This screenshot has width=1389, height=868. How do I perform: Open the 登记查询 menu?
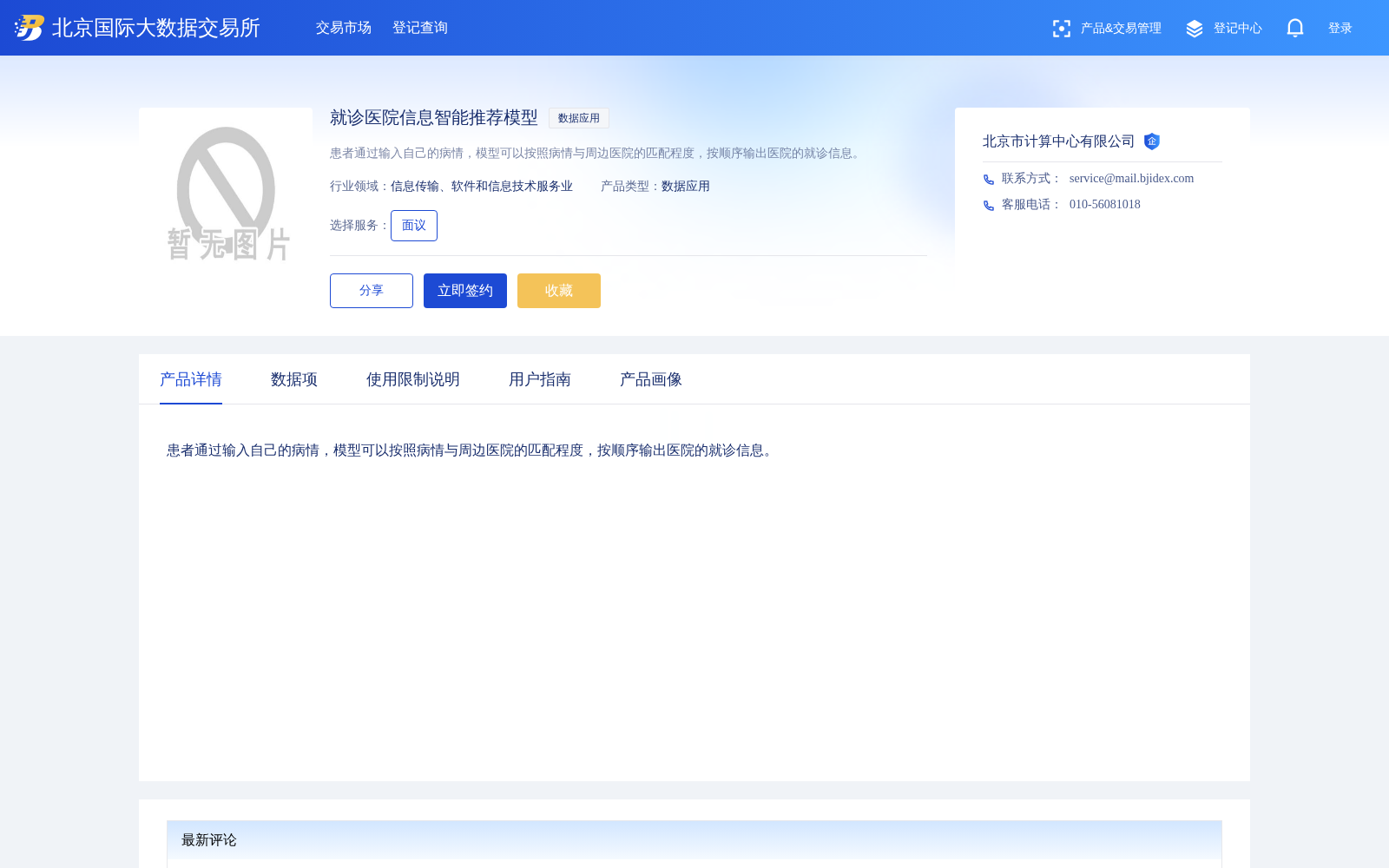tap(420, 28)
